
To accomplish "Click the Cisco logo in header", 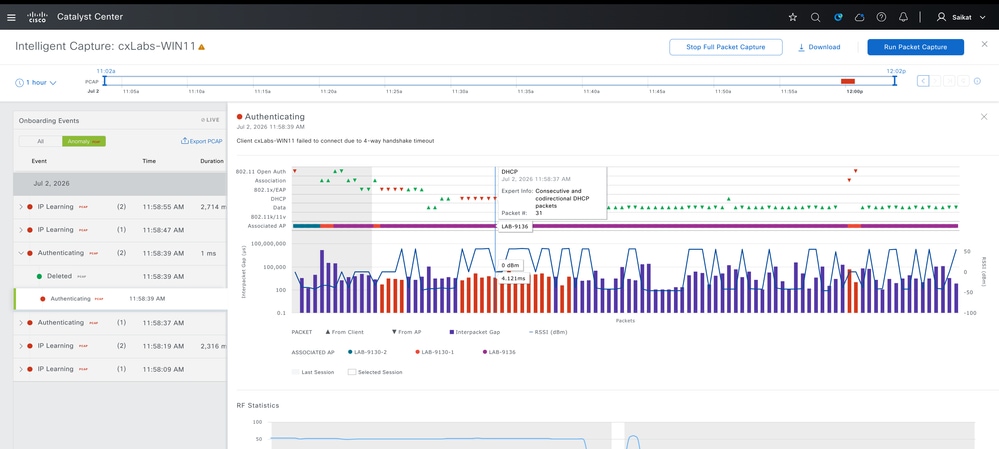I will point(37,17).
